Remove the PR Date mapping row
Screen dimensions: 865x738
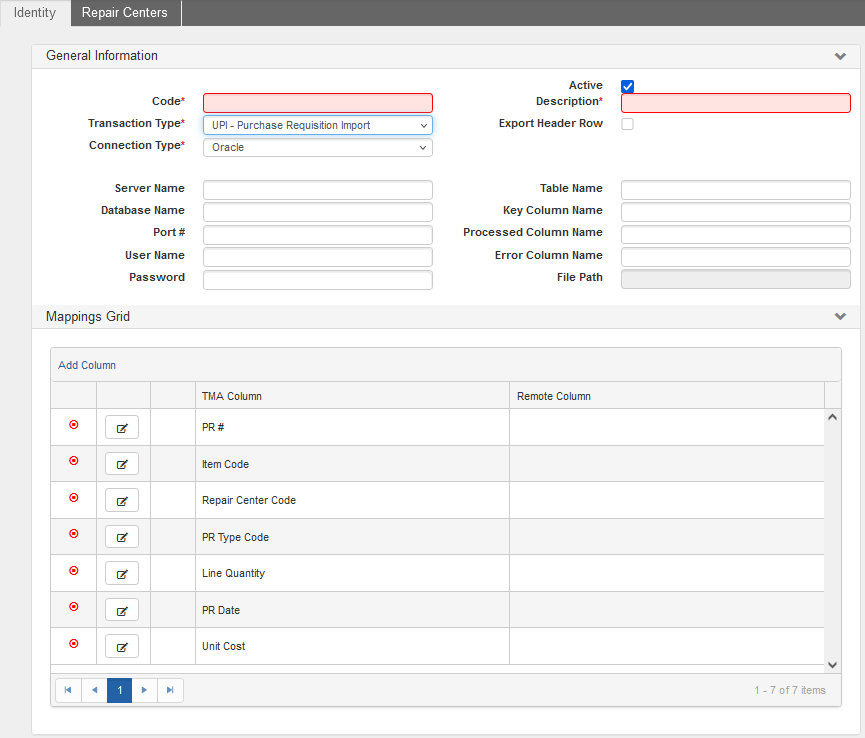pyautogui.click(x=73, y=607)
